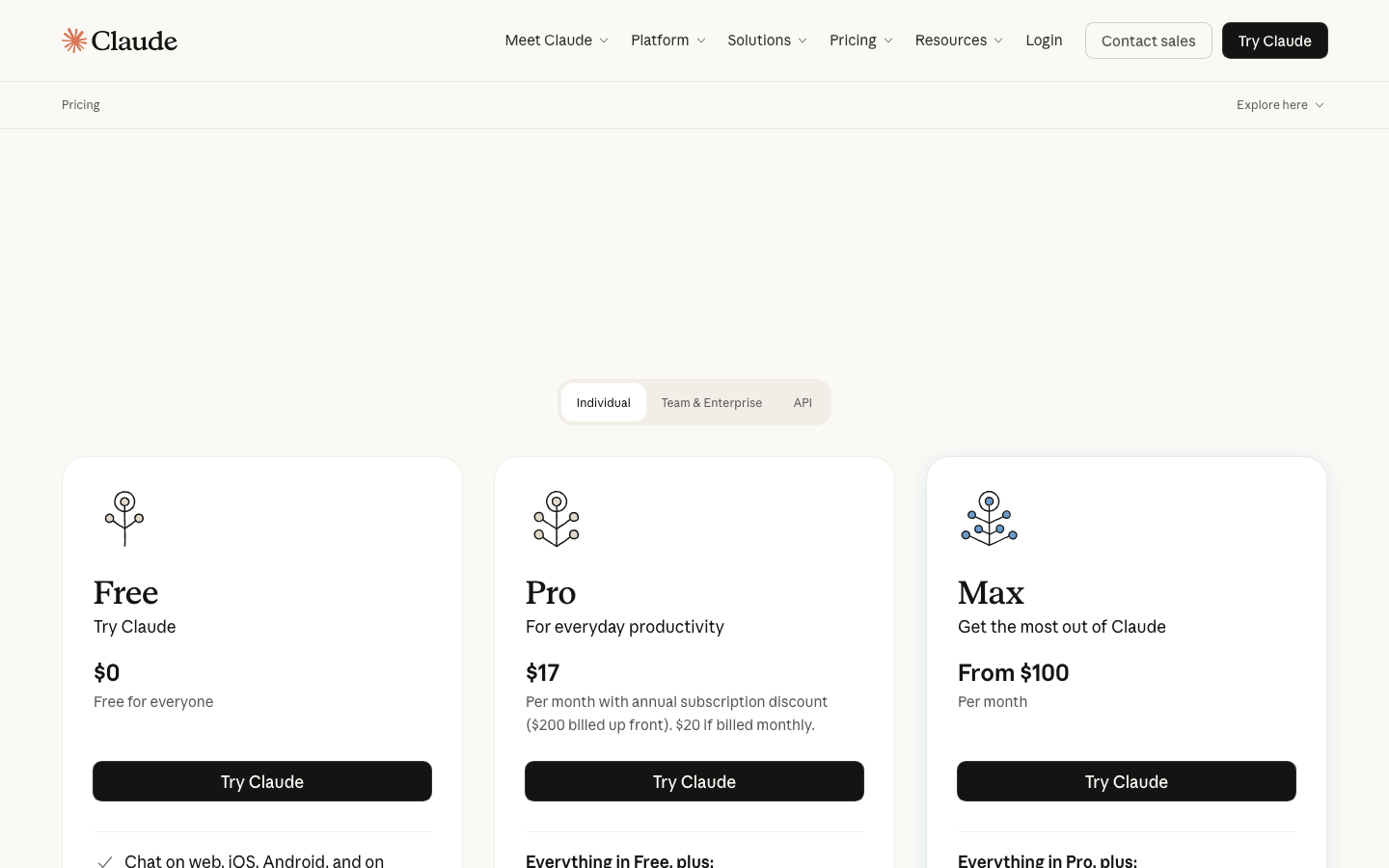Screen dimensions: 1389x868
Task: Click the Contact sales button
Action: coord(1148,41)
